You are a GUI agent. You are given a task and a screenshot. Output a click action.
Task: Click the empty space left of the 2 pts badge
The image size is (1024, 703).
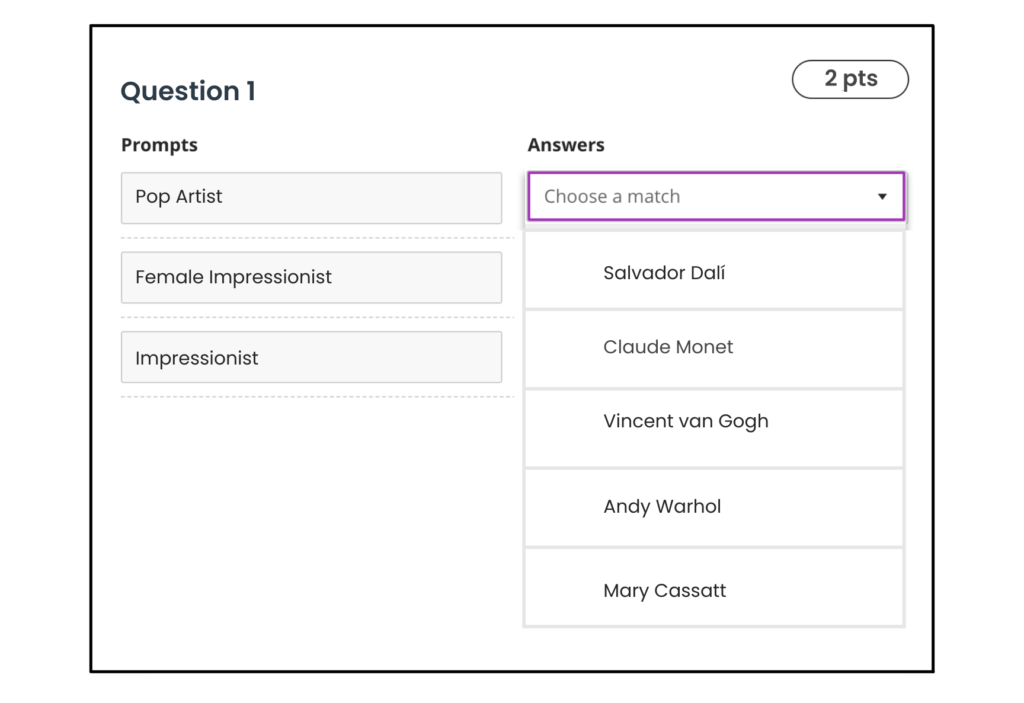(600, 82)
